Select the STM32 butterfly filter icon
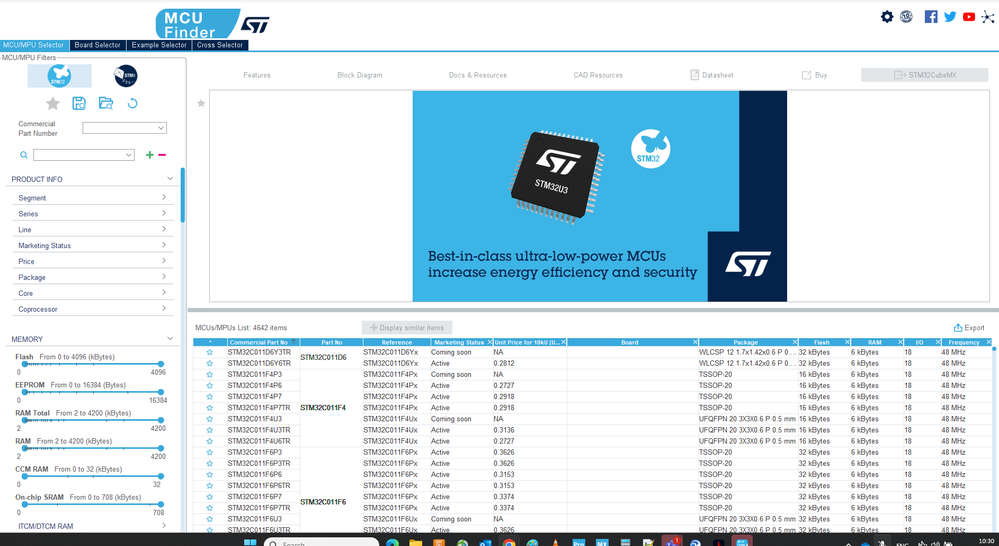Viewport: 999px width, 546px height. (x=59, y=75)
